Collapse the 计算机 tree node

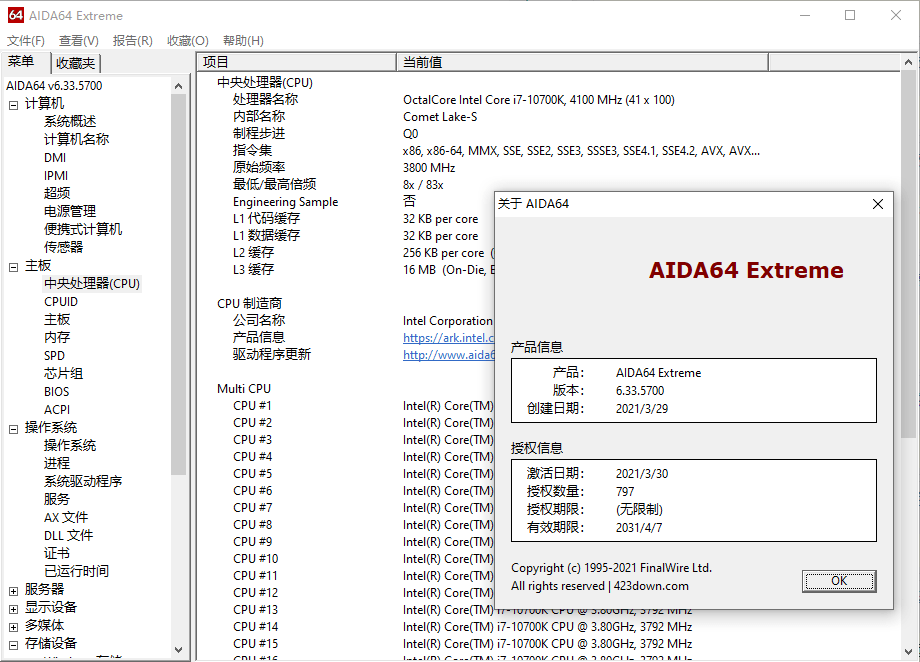tap(14, 104)
